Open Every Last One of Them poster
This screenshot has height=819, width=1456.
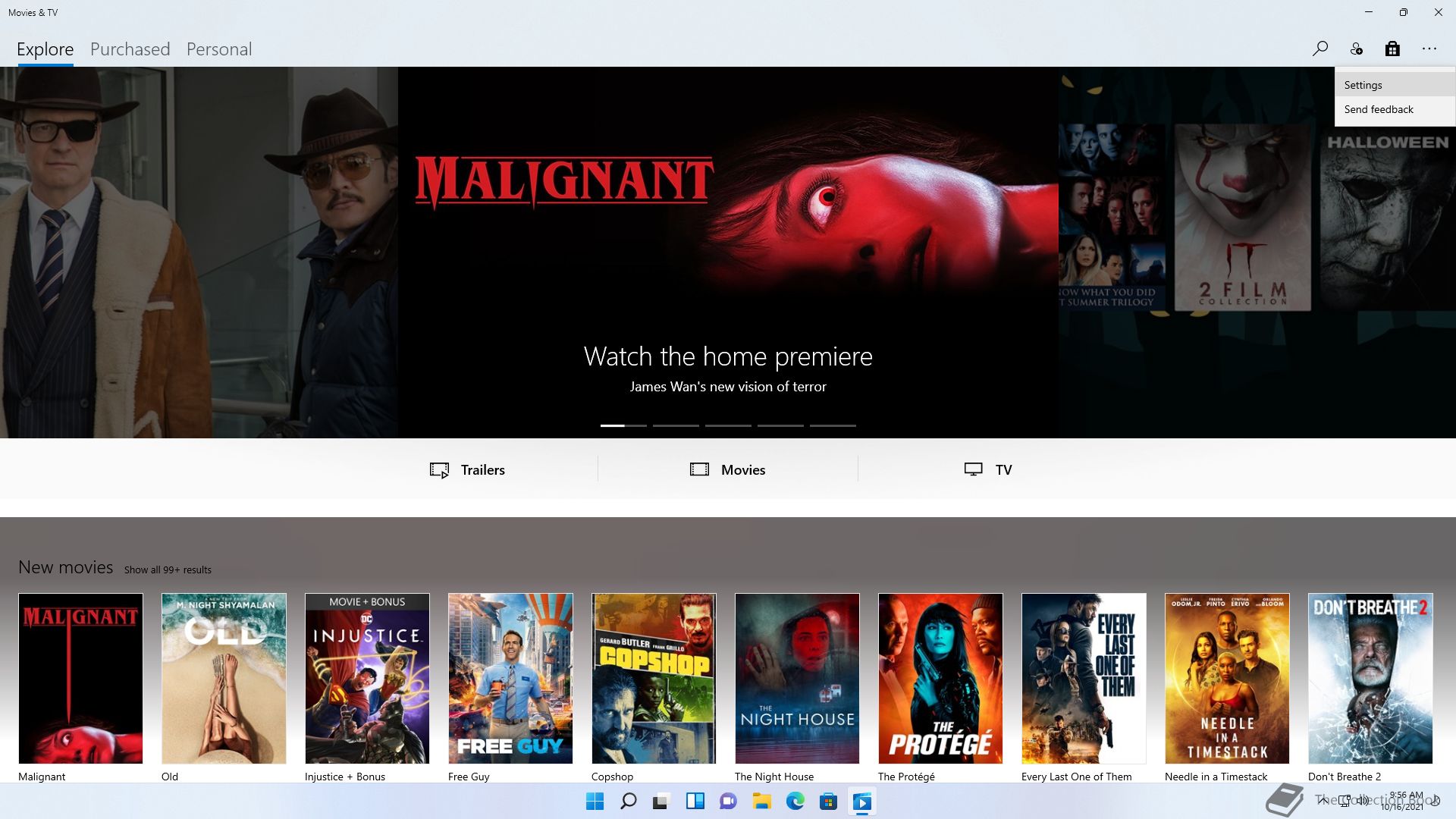click(x=1084, y=679)
